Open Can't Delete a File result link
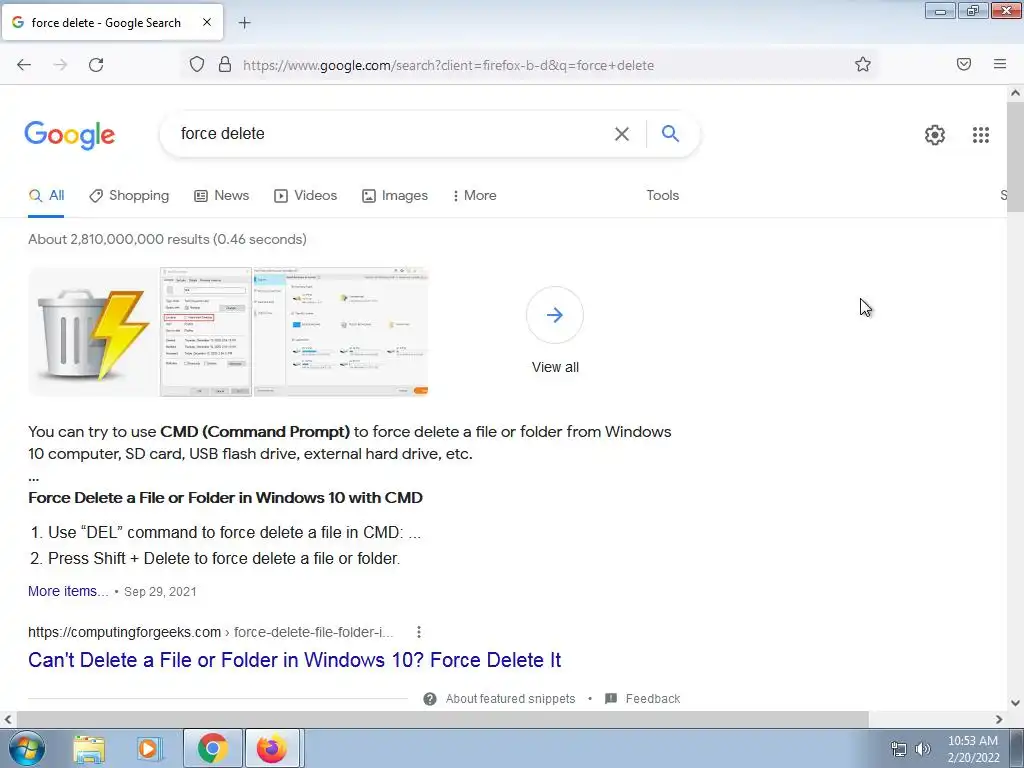The height and width of the screenshot is (768, 1024). [x=295, y=660]
